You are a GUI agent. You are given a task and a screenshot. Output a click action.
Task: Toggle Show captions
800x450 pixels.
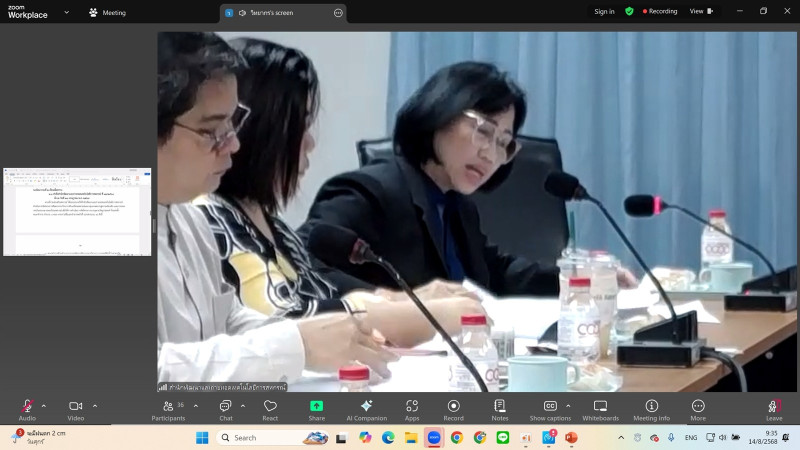point(550,408)
